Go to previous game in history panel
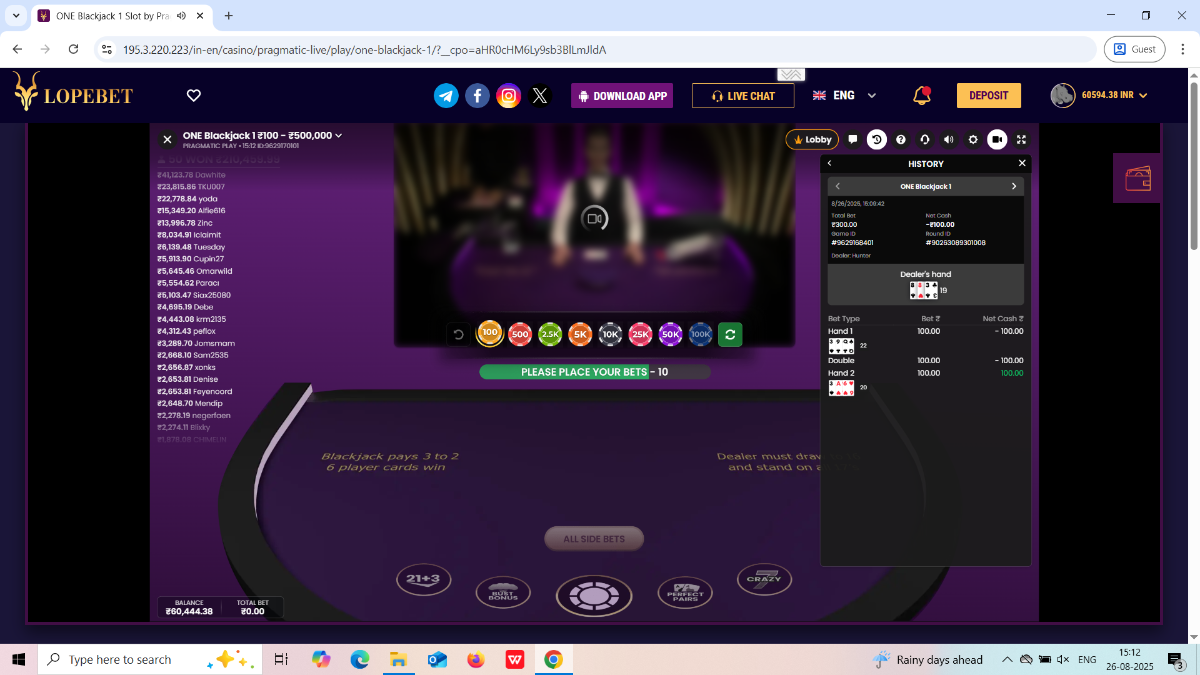 click(837, 186)
